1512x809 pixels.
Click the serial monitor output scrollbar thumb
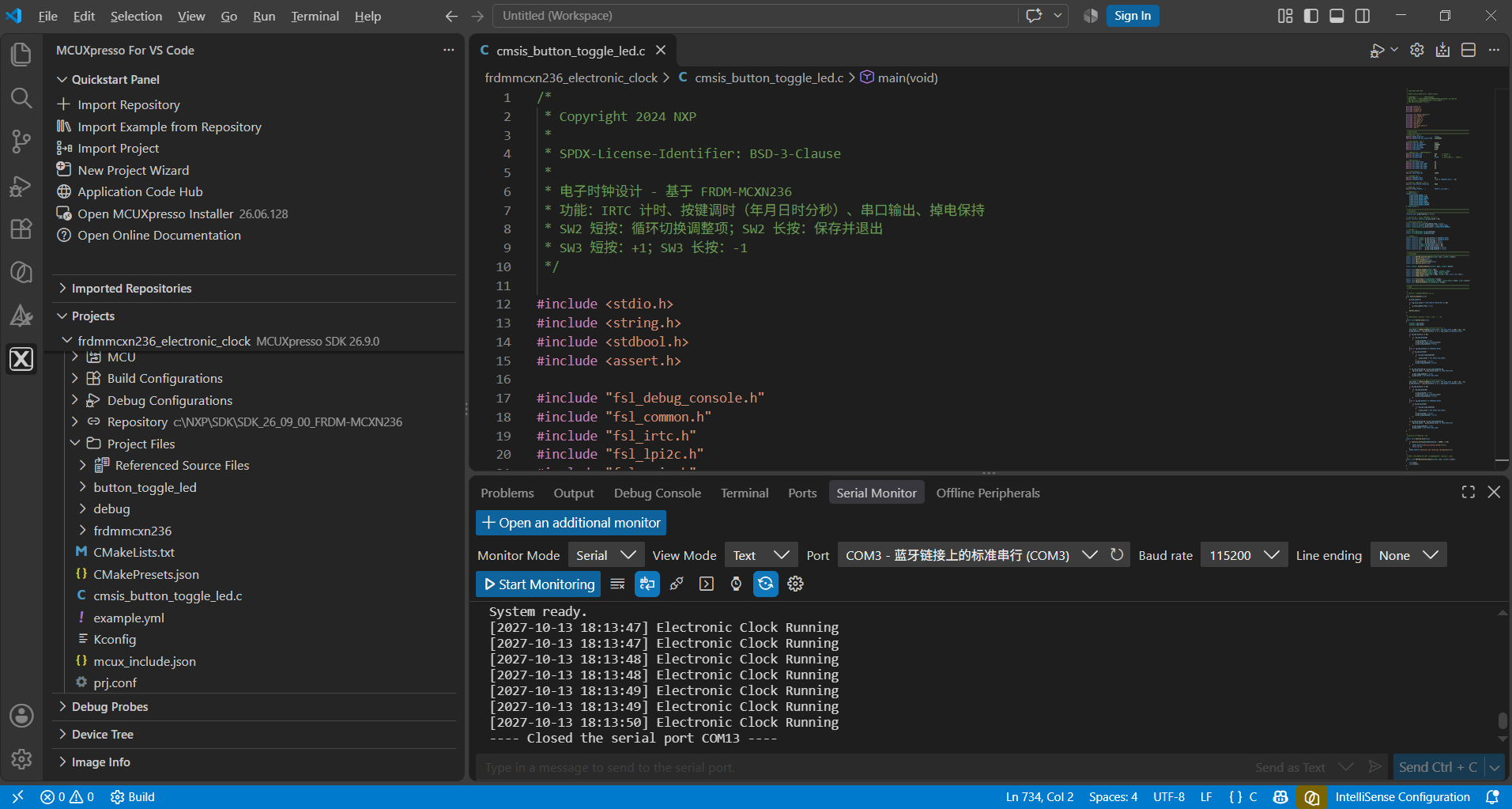1503,720
